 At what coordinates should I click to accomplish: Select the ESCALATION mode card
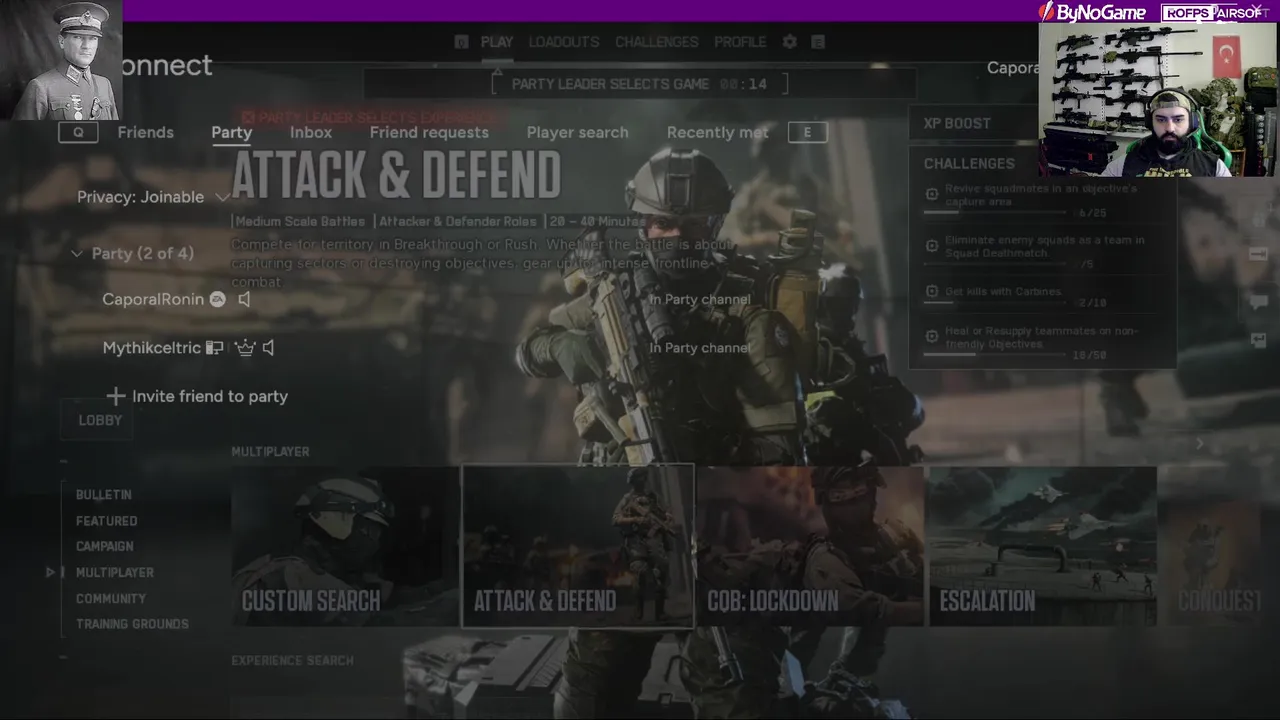click(x=1042, y=546)
